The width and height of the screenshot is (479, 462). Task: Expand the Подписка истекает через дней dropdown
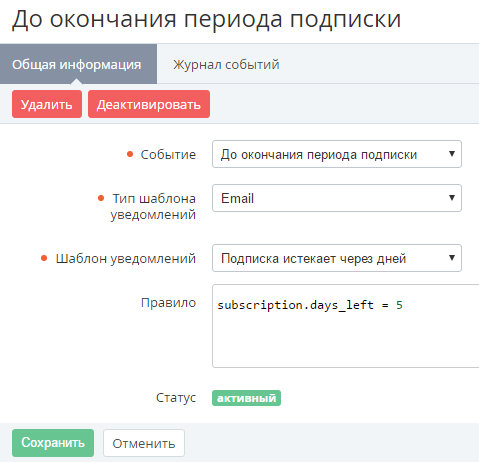[x=337, y=258]
